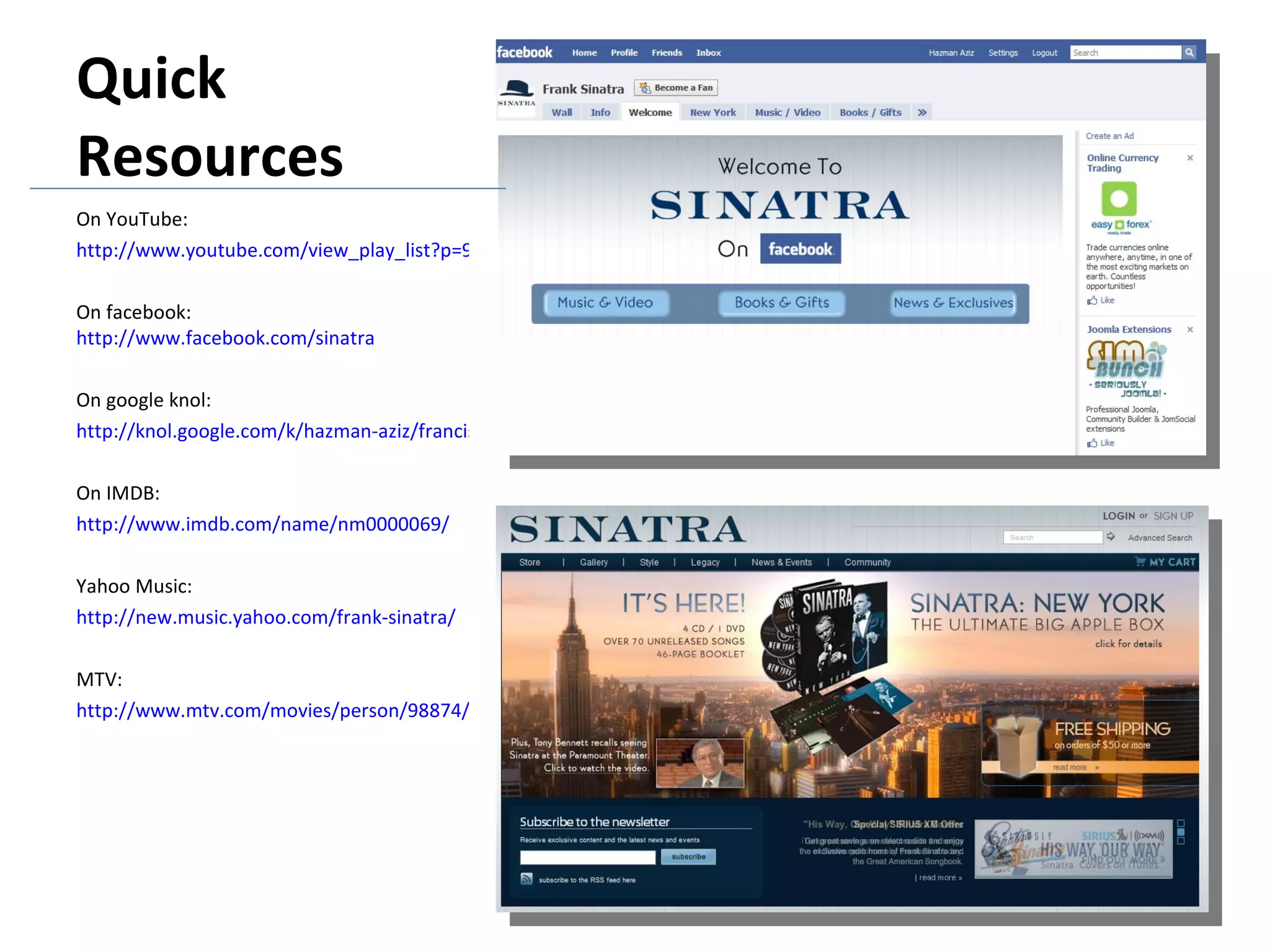
Task: Click the facebook badge in the welcome banner
Action: click(801, 249)
